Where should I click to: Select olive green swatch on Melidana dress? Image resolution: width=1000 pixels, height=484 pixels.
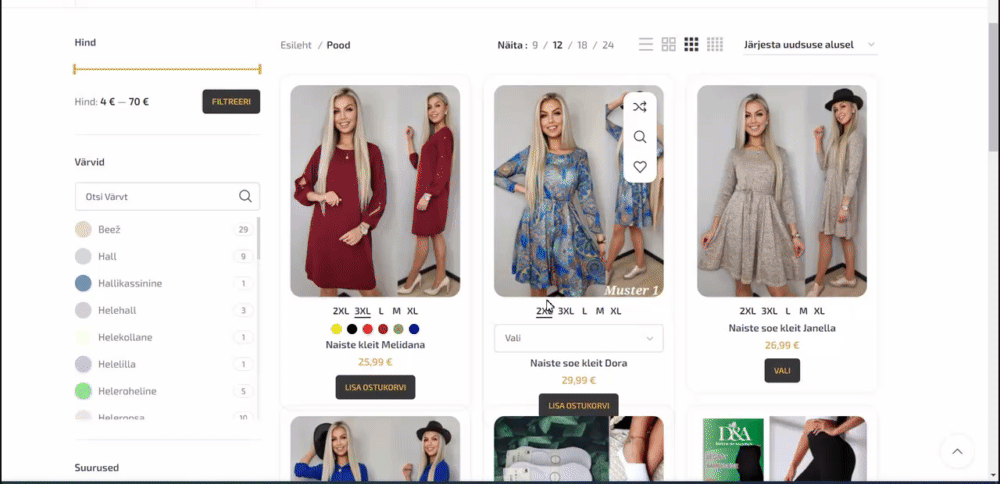(398, 329)
